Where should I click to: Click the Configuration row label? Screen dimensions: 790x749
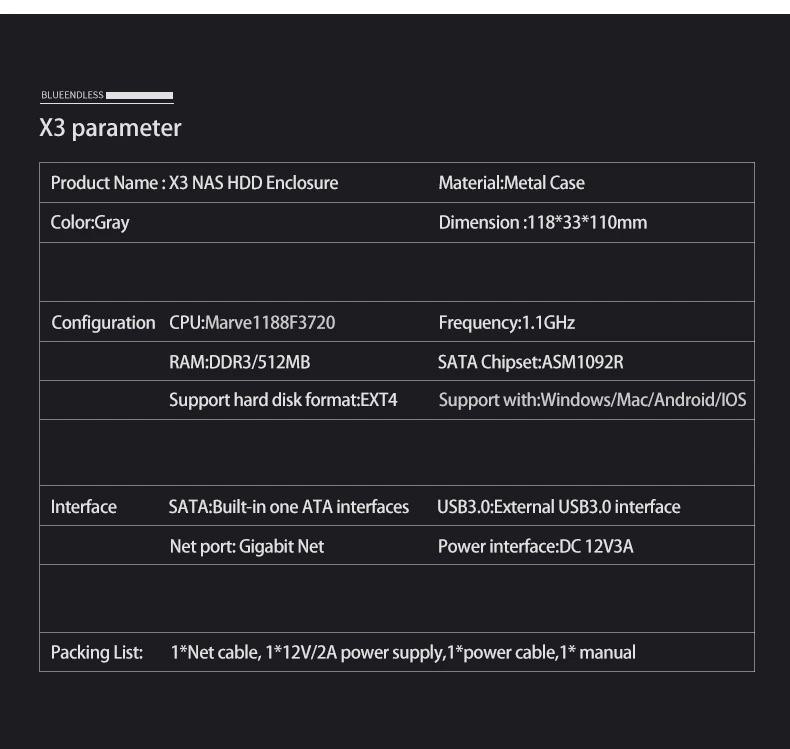103,323
